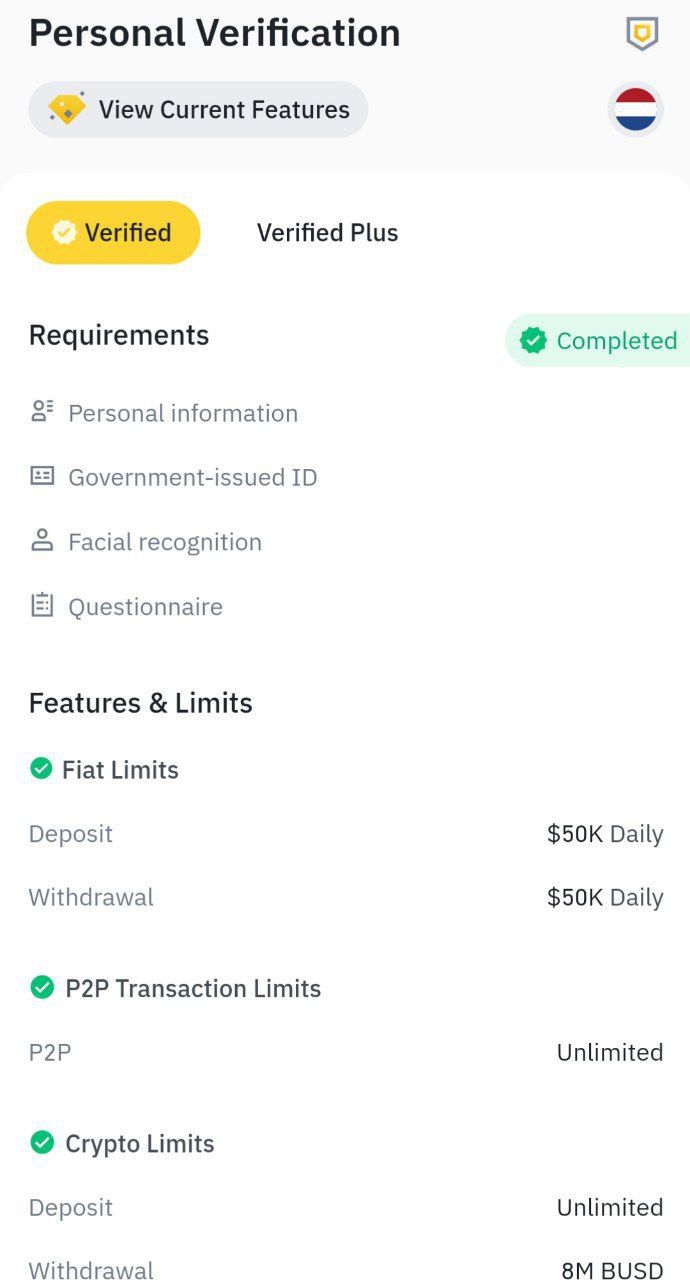Screen dimensions: 690x1280
Task: Click the Questionnaire clipboard icon
Action: pos(42,605)
